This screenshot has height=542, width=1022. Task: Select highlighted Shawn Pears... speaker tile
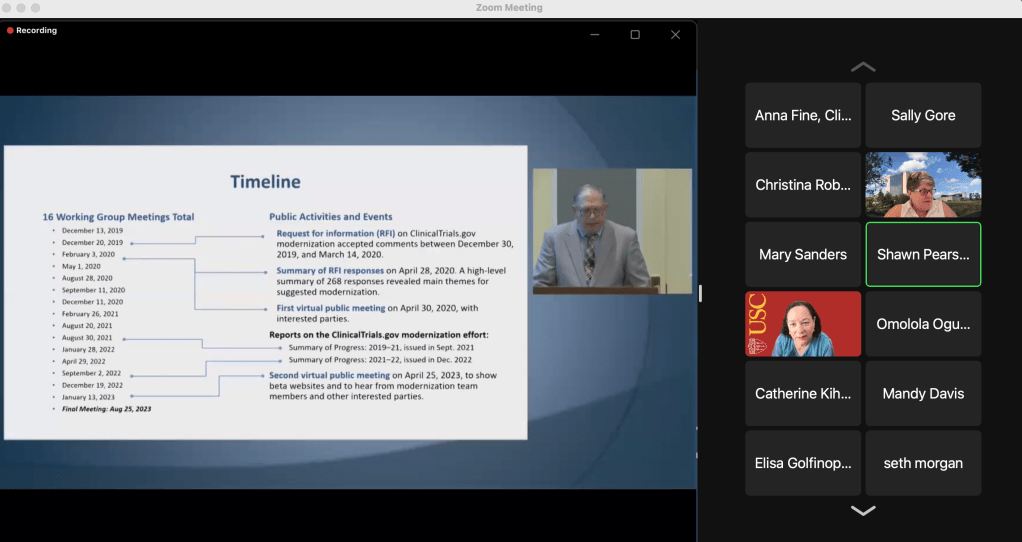coord(923,254)
